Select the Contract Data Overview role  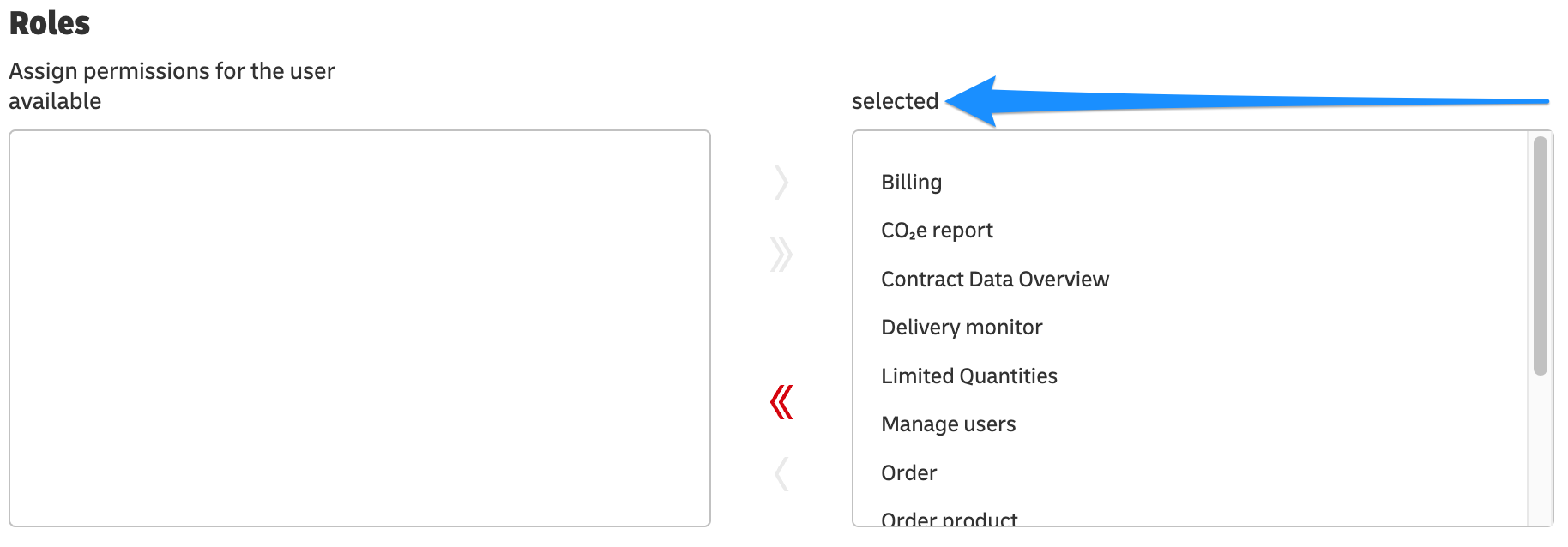(x=995, y=279)
